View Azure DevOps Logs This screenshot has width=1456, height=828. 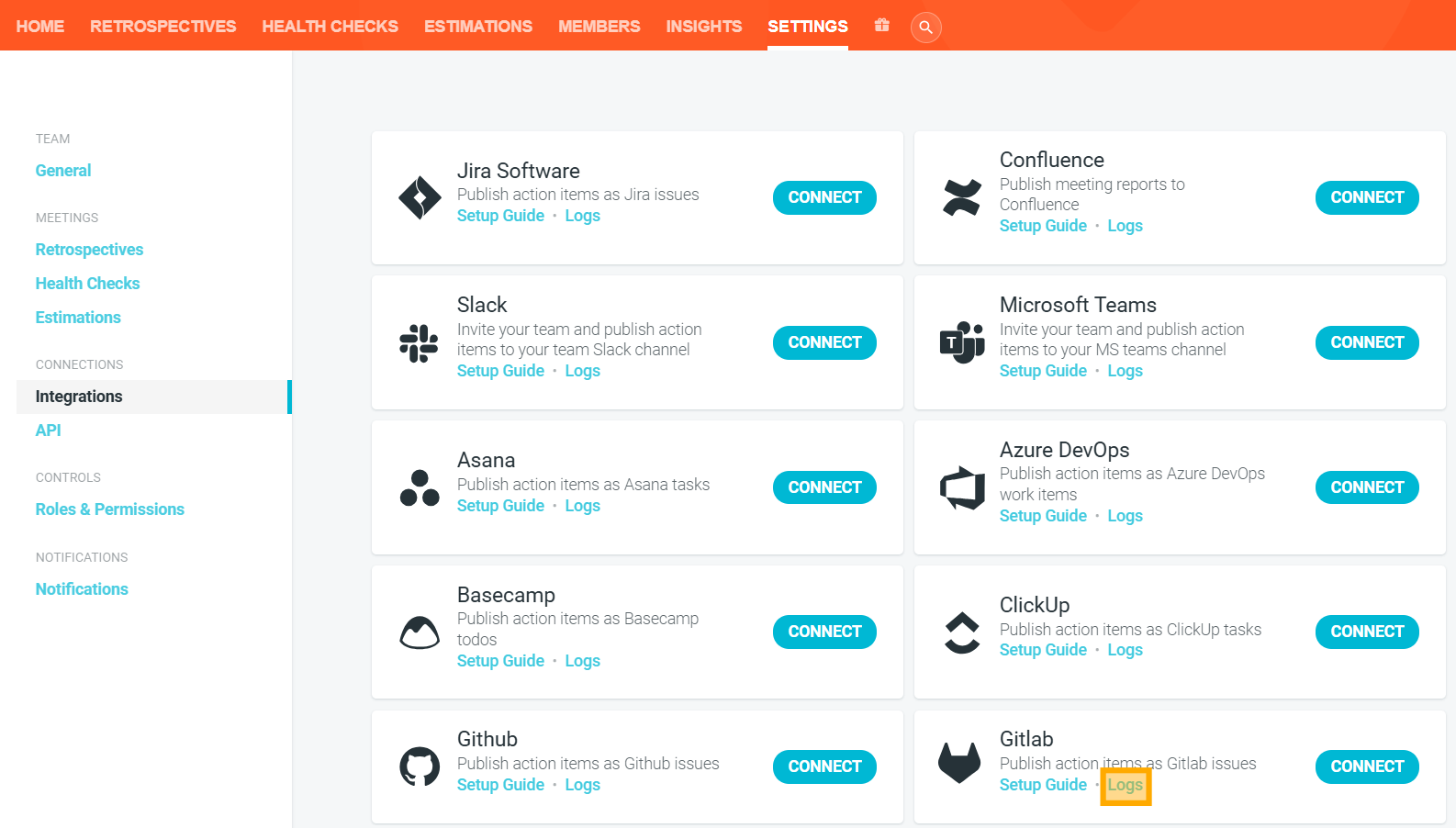tap(1125, 516)
